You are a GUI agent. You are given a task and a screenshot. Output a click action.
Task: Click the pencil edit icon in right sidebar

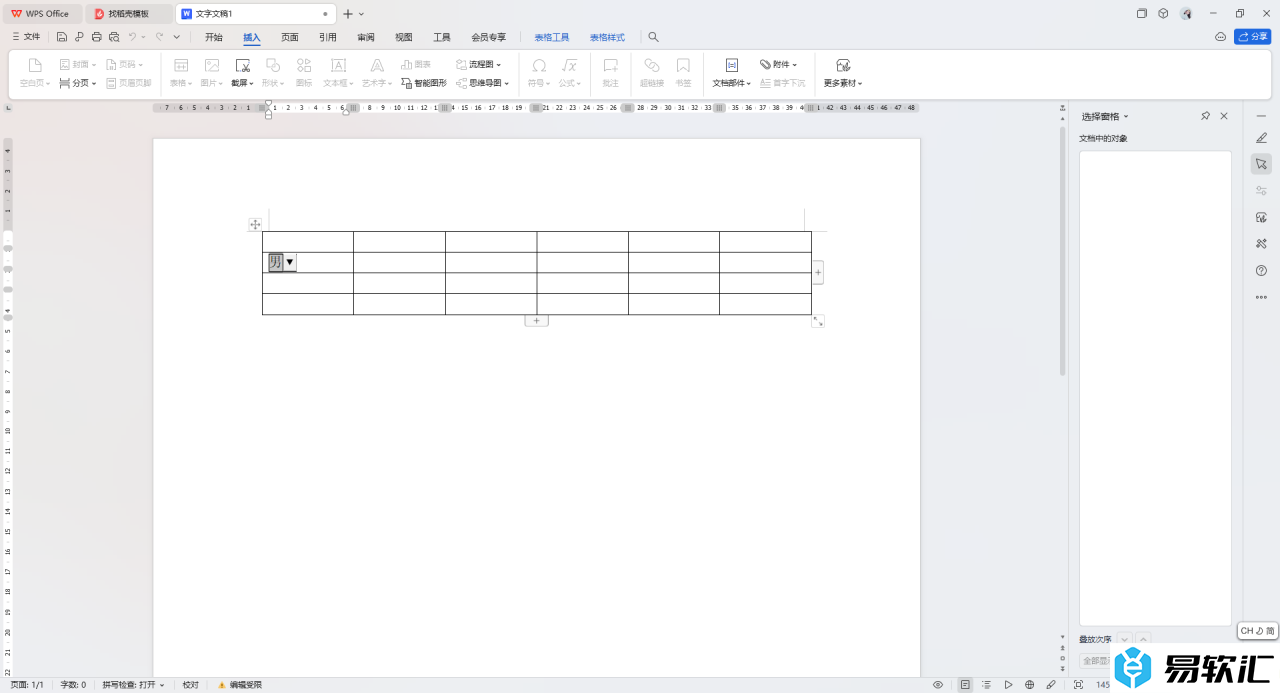pyautogui.click(x=1261, y=137)
